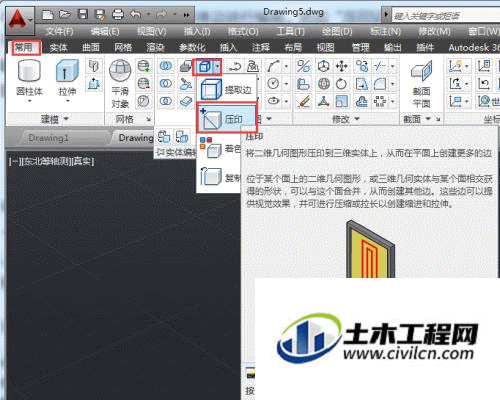The image size is (500, 400).
Task: Open the 文件(F) menu
Action: point(59,32)
